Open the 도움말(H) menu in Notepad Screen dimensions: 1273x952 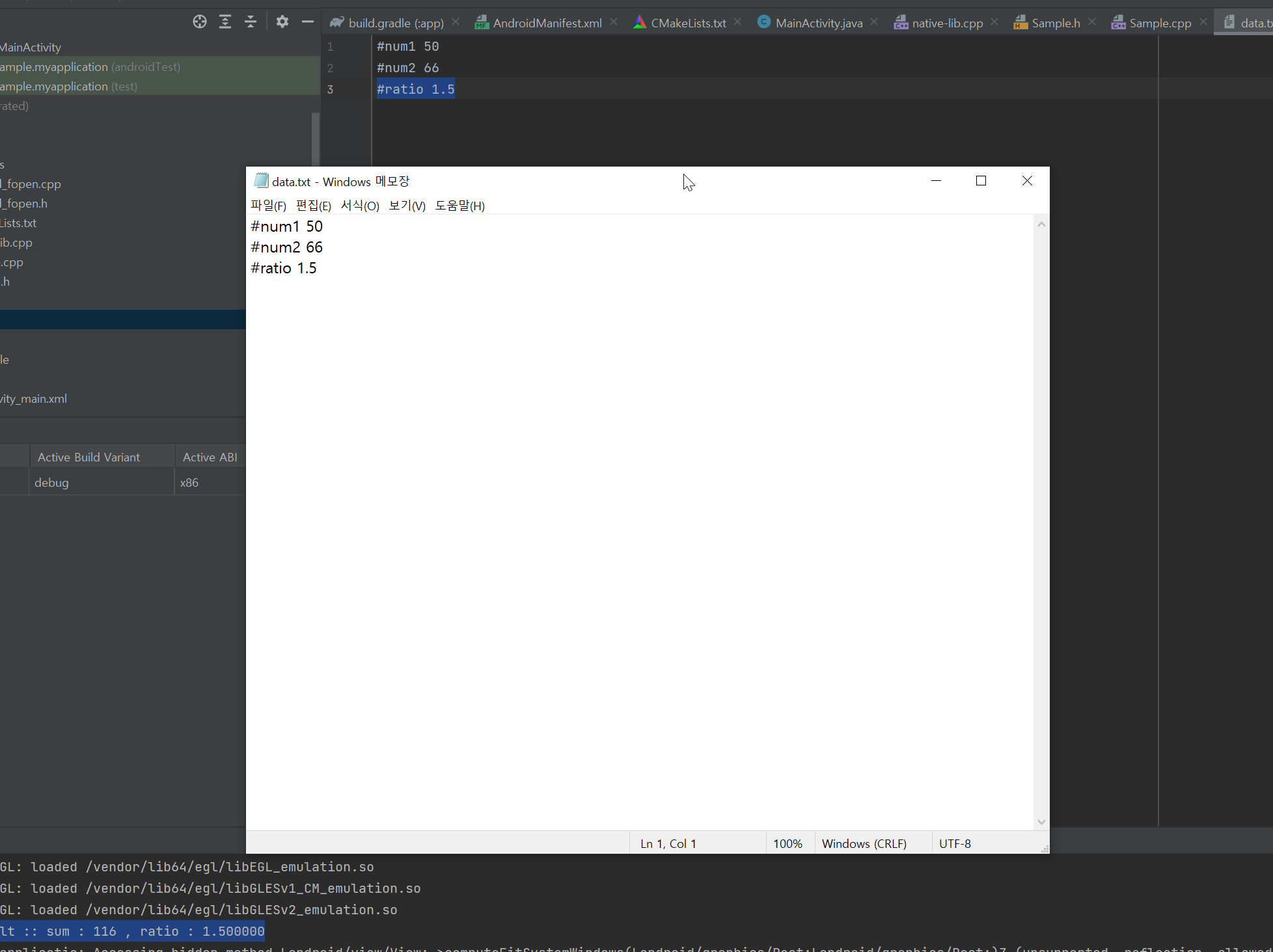point(459,206)
